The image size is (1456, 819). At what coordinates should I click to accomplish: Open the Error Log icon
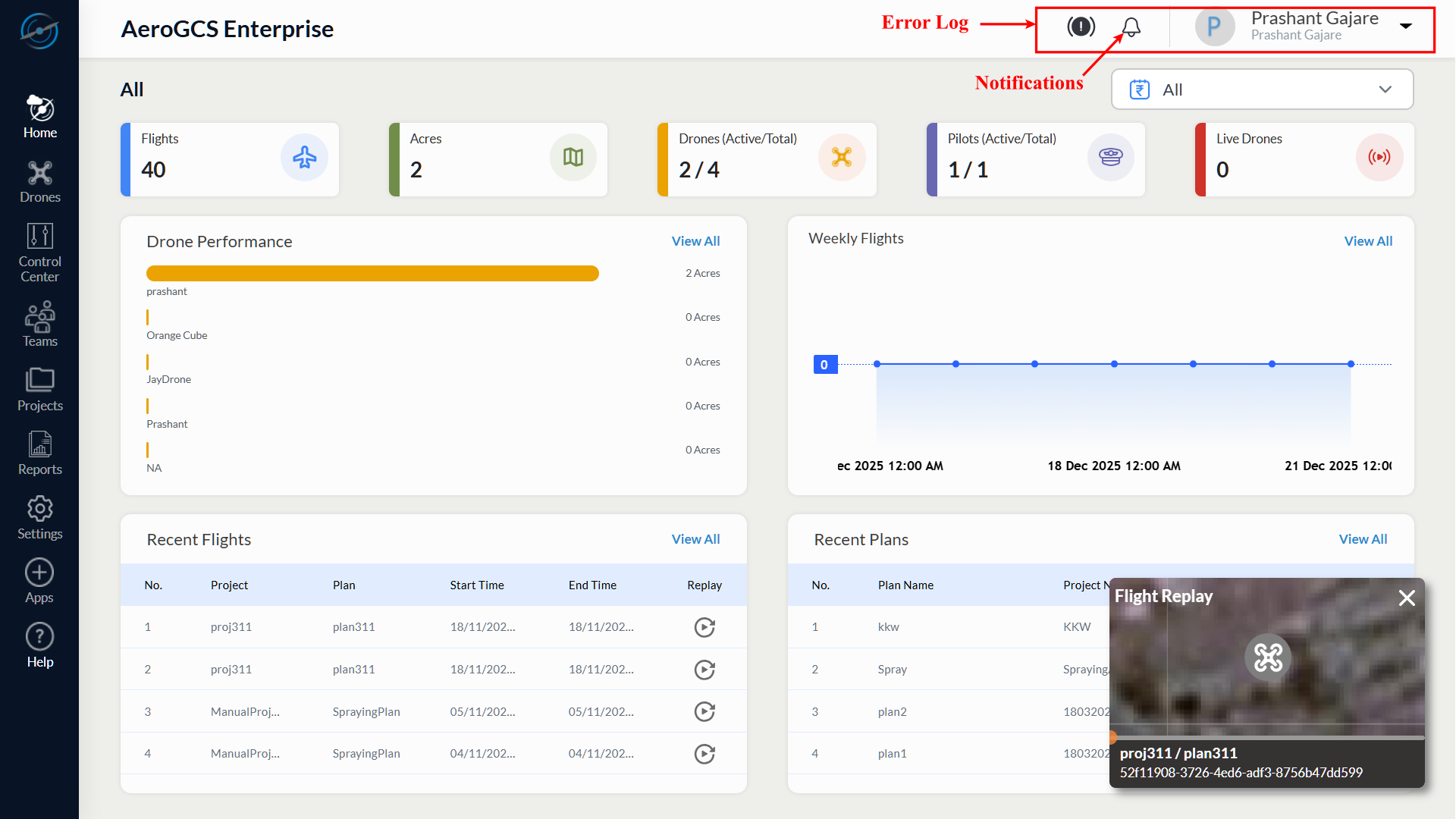pyautogui.click(x=1081, y=27)
